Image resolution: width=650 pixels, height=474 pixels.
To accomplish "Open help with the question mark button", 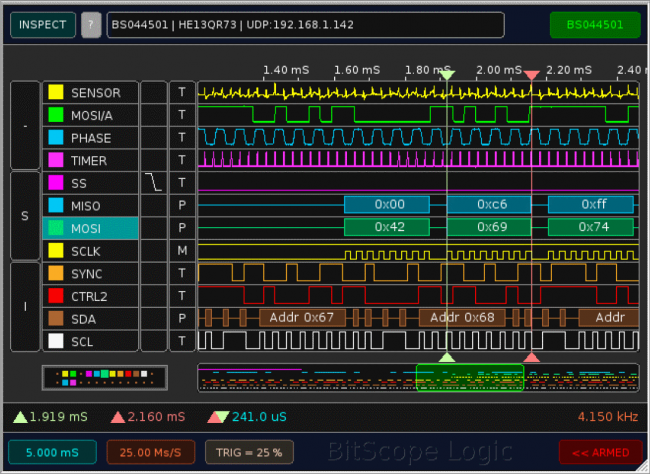I will point(91,25).
